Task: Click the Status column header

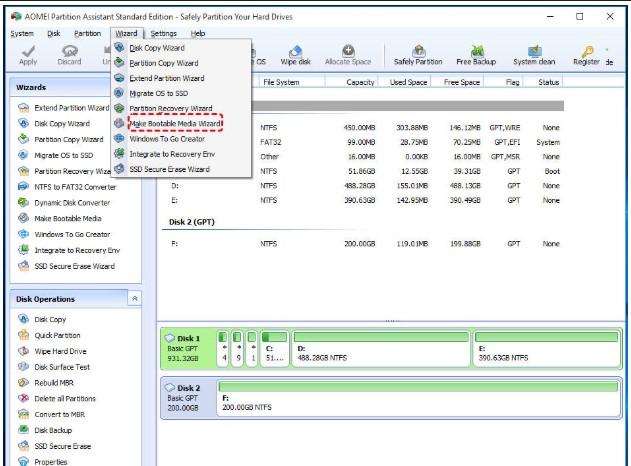Action: (543, 82)
